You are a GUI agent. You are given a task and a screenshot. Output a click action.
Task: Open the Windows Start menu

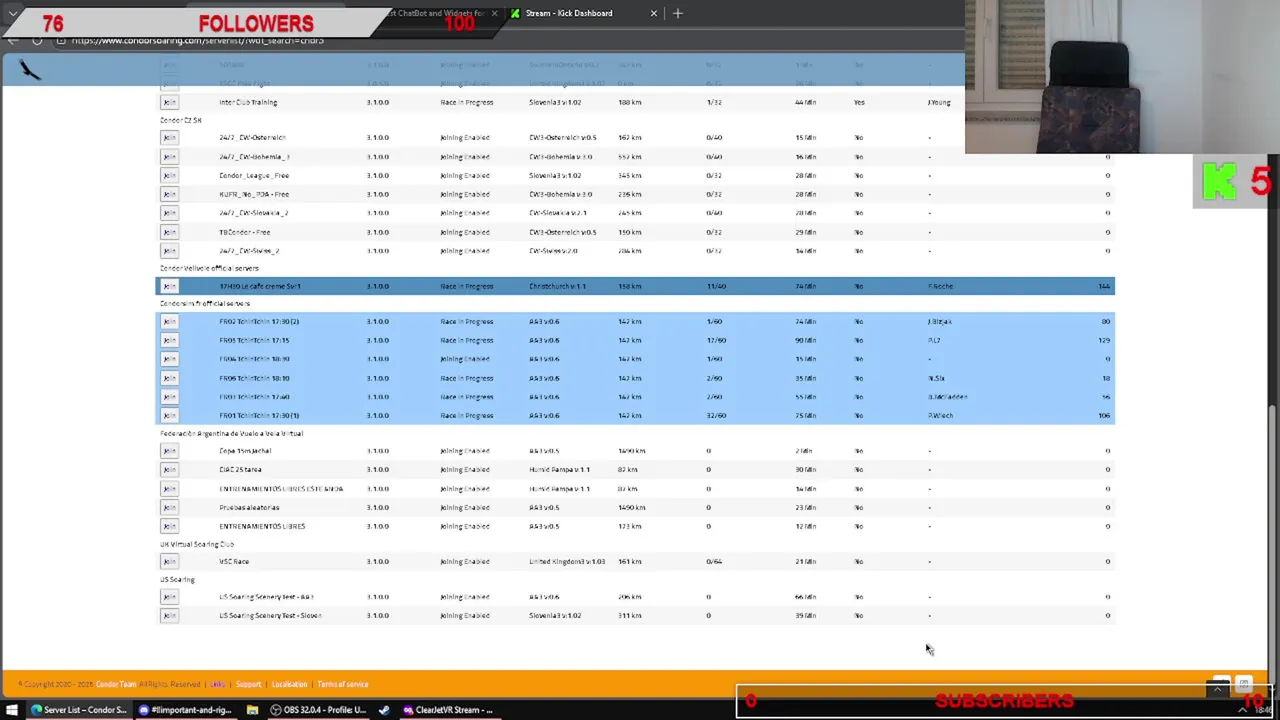[x=12, y=710]
